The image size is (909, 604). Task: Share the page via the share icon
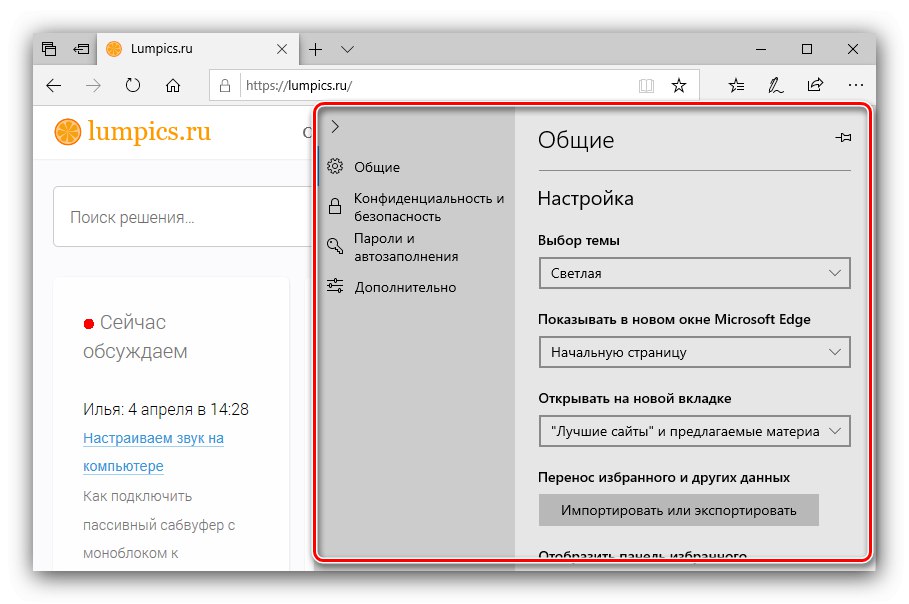816,85
